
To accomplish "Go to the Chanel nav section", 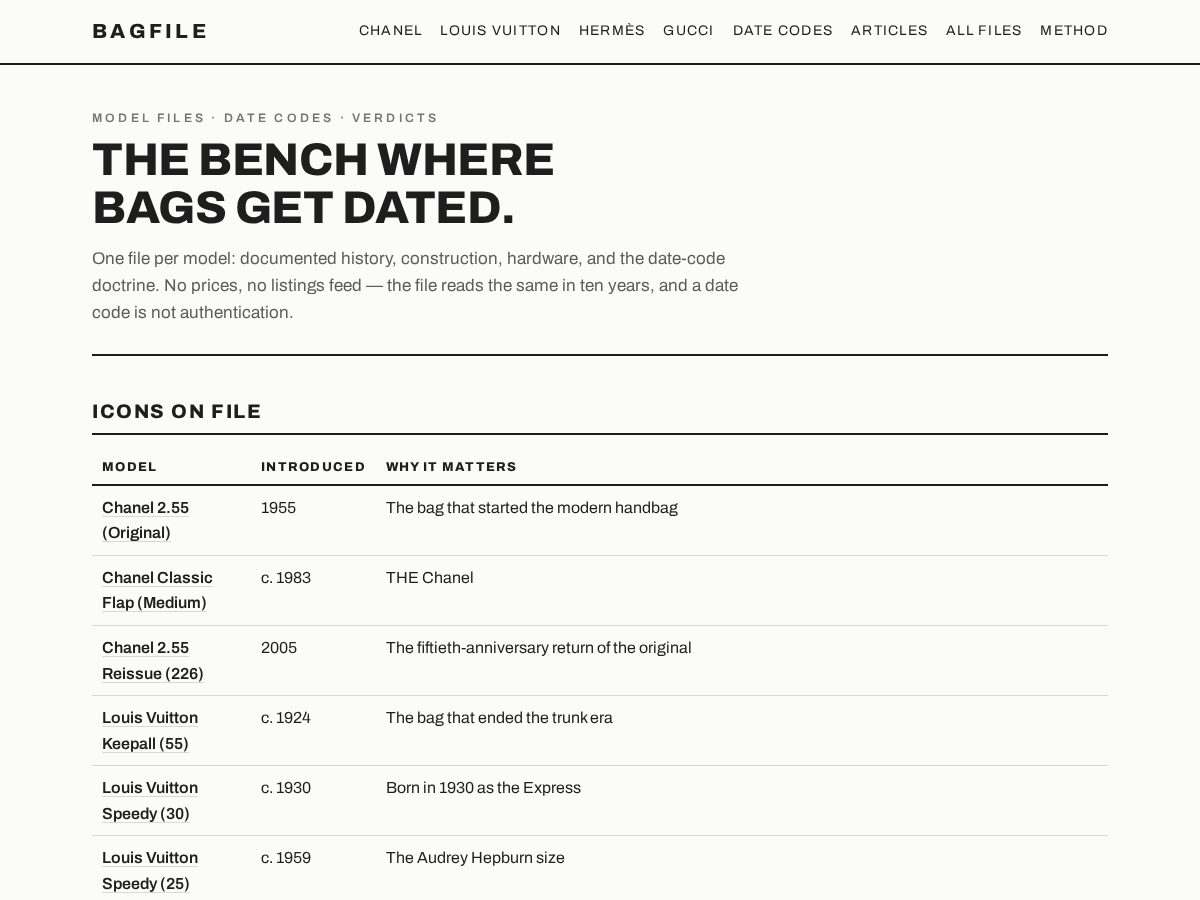I will click(x=390, y=31).
